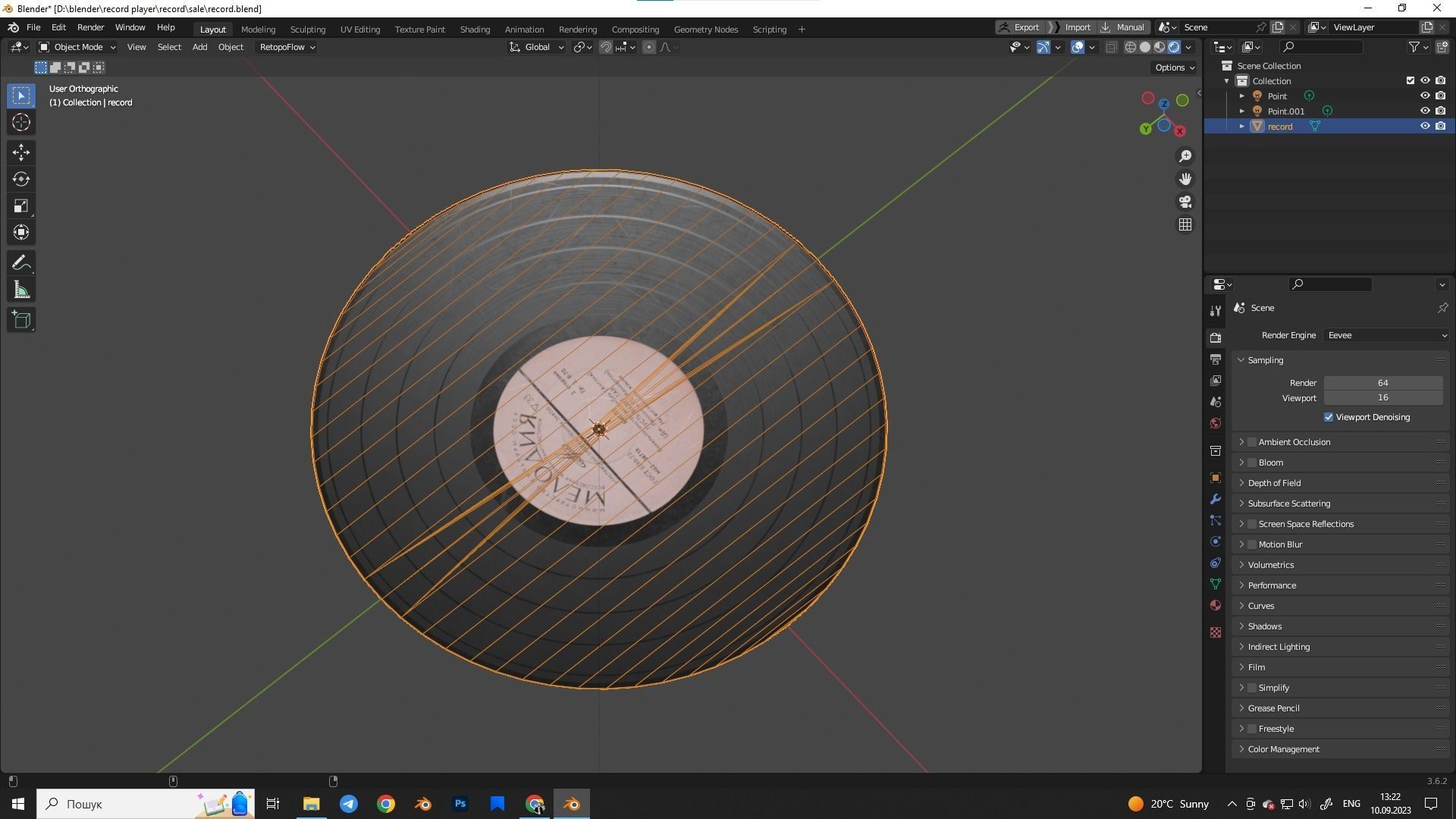Expand the record object in outliner
The width and height of the screenshot is (1456, 819).
coord(1242,127)
